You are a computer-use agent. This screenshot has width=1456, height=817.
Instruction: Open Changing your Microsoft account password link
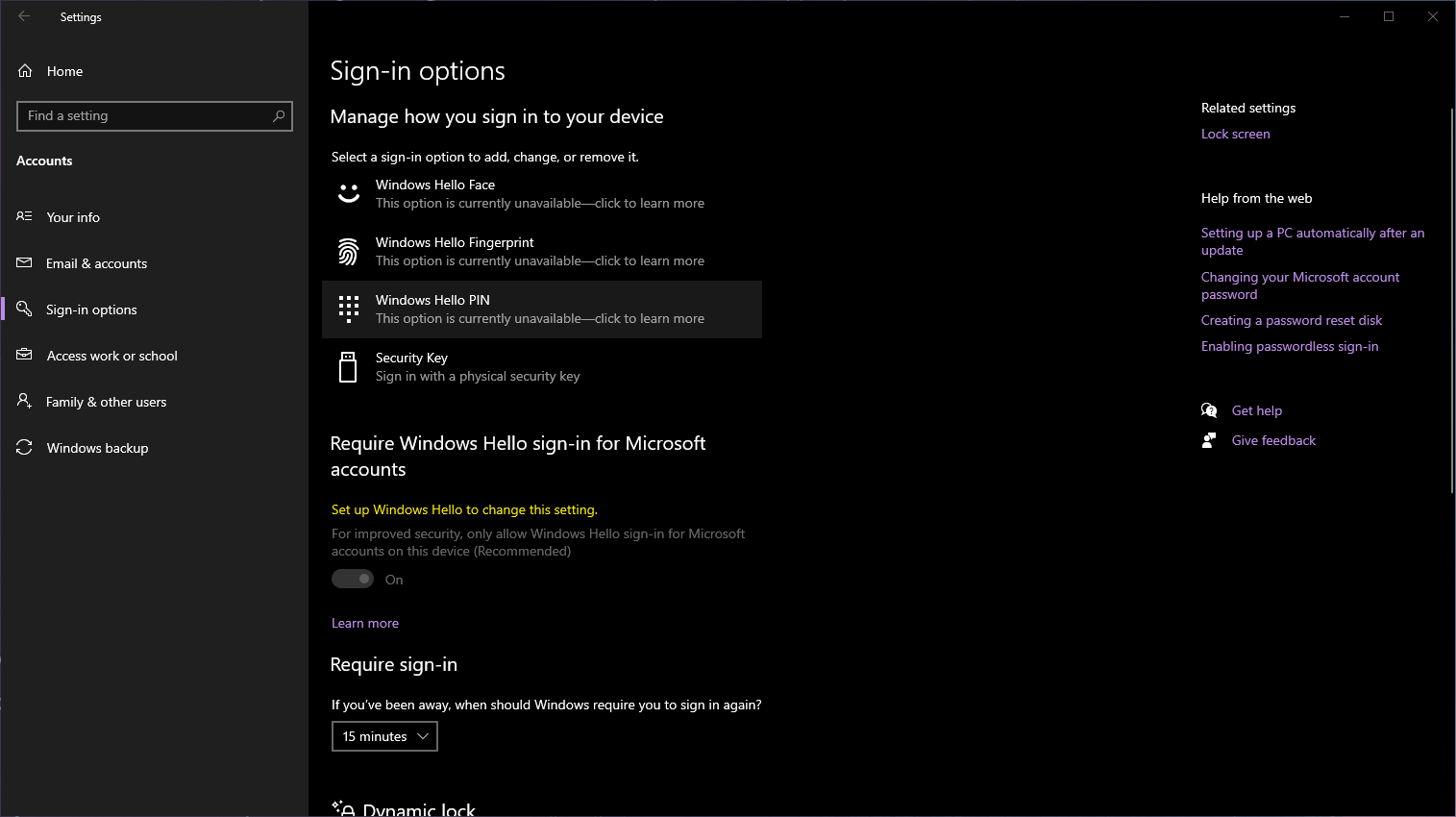tap(1299, 285)
